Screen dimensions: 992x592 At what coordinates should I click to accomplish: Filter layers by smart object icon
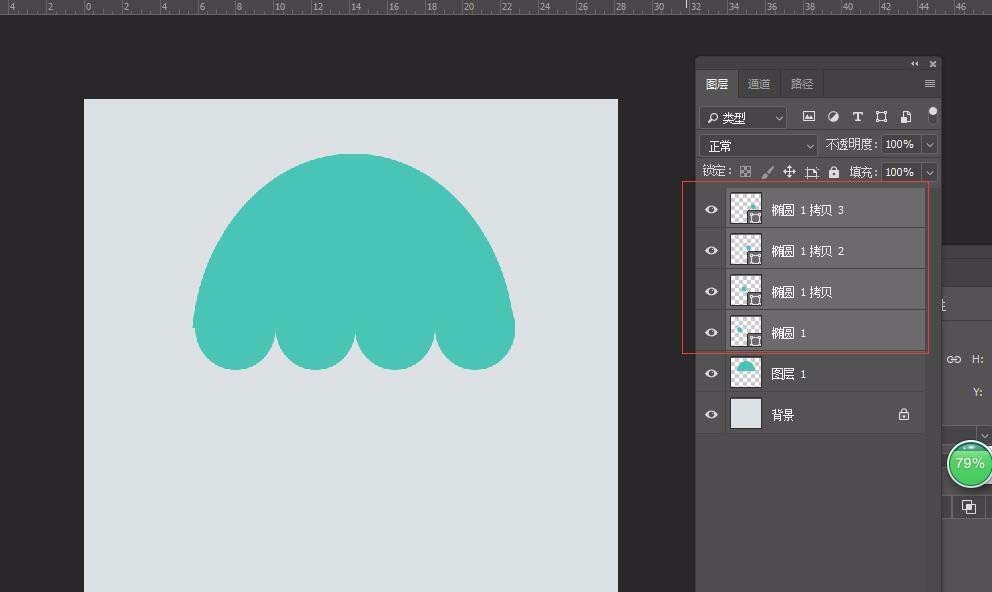906,117
